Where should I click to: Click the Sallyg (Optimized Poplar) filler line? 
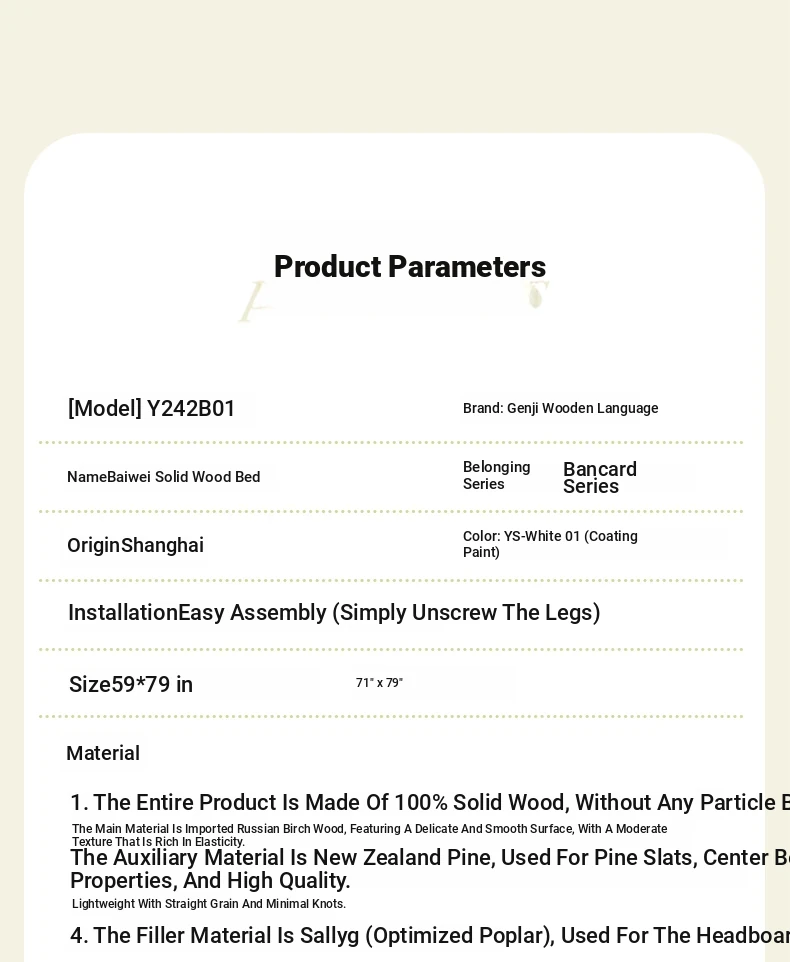430,935
